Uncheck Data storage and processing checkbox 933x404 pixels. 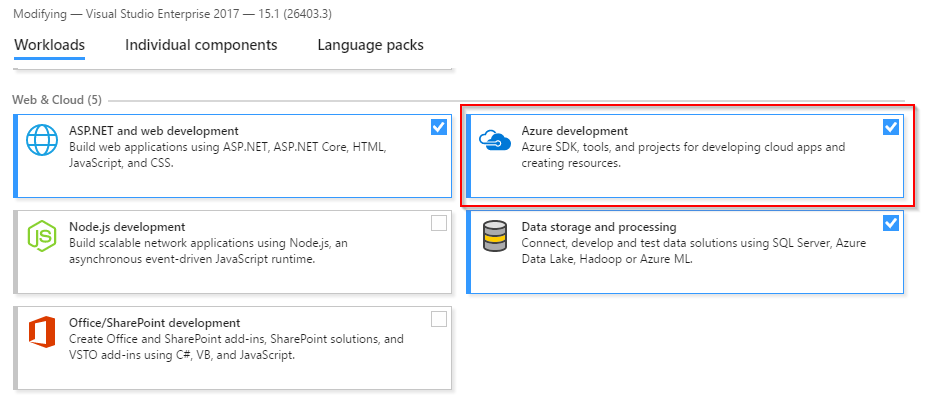coord(891,223)
